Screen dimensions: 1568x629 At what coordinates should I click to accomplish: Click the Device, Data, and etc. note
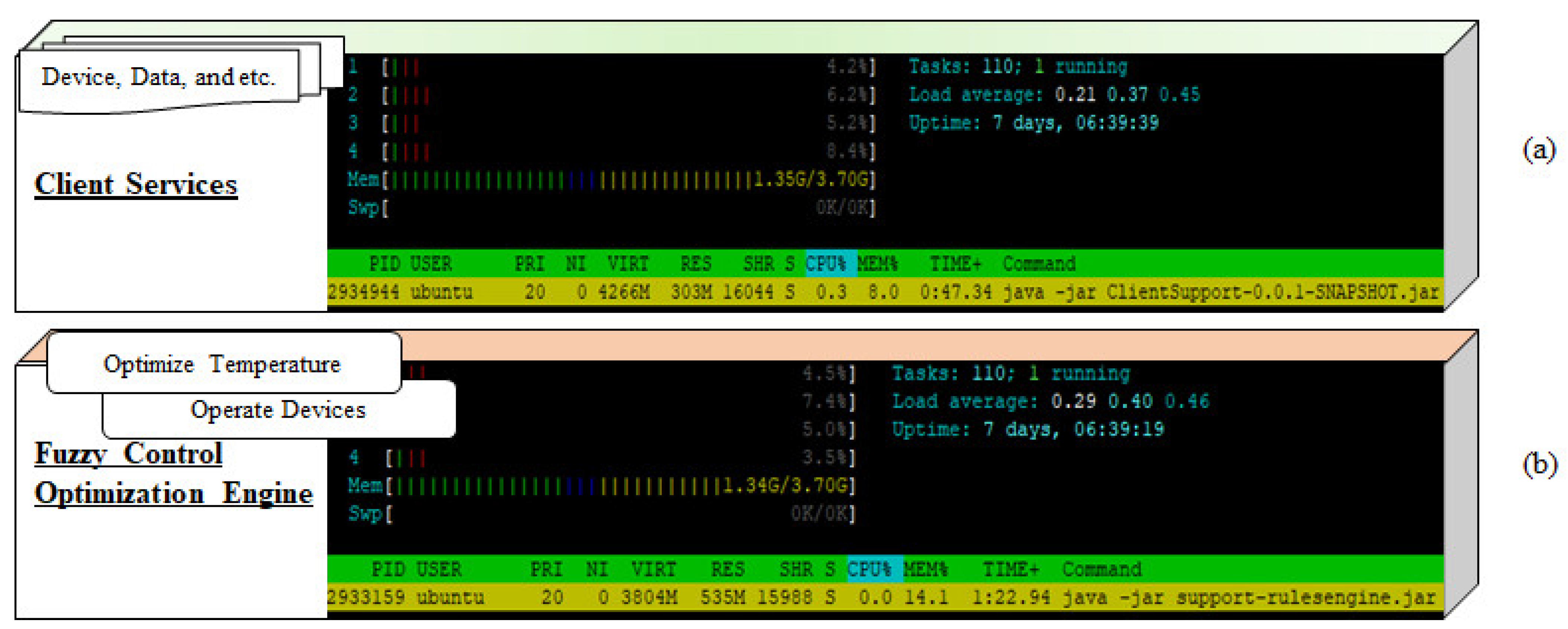tap(158, 78)
